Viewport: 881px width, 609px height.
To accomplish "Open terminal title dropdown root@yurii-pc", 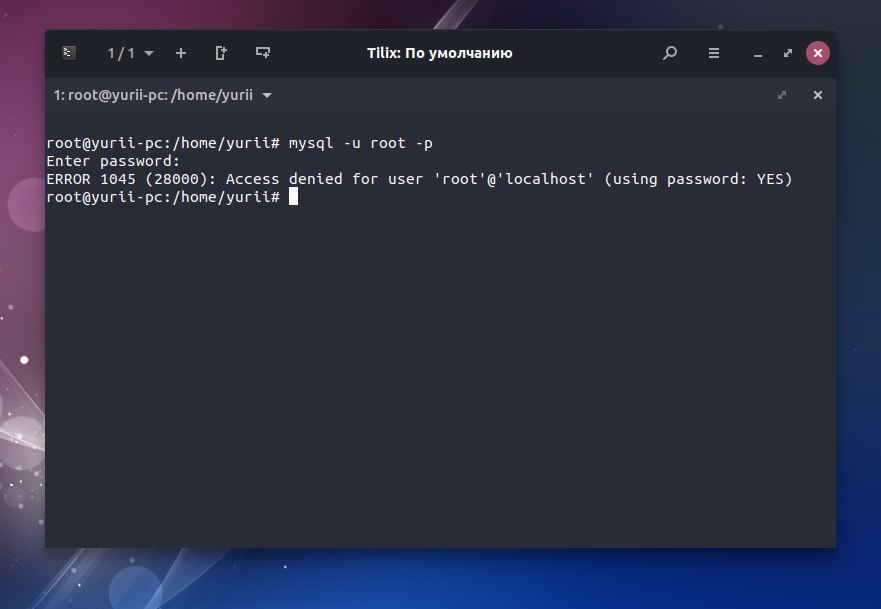I will tap(163, 96).
